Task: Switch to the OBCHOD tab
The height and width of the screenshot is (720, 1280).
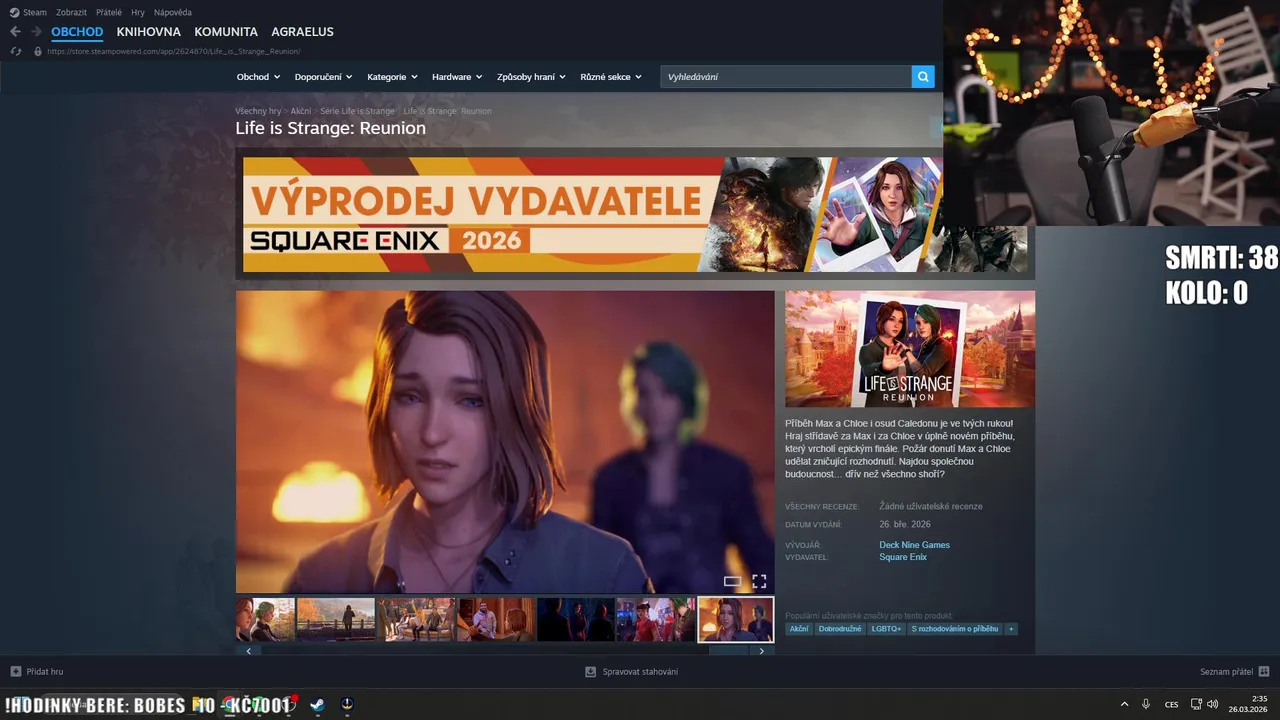Action: pyautogui.click(x=77, y=32)
